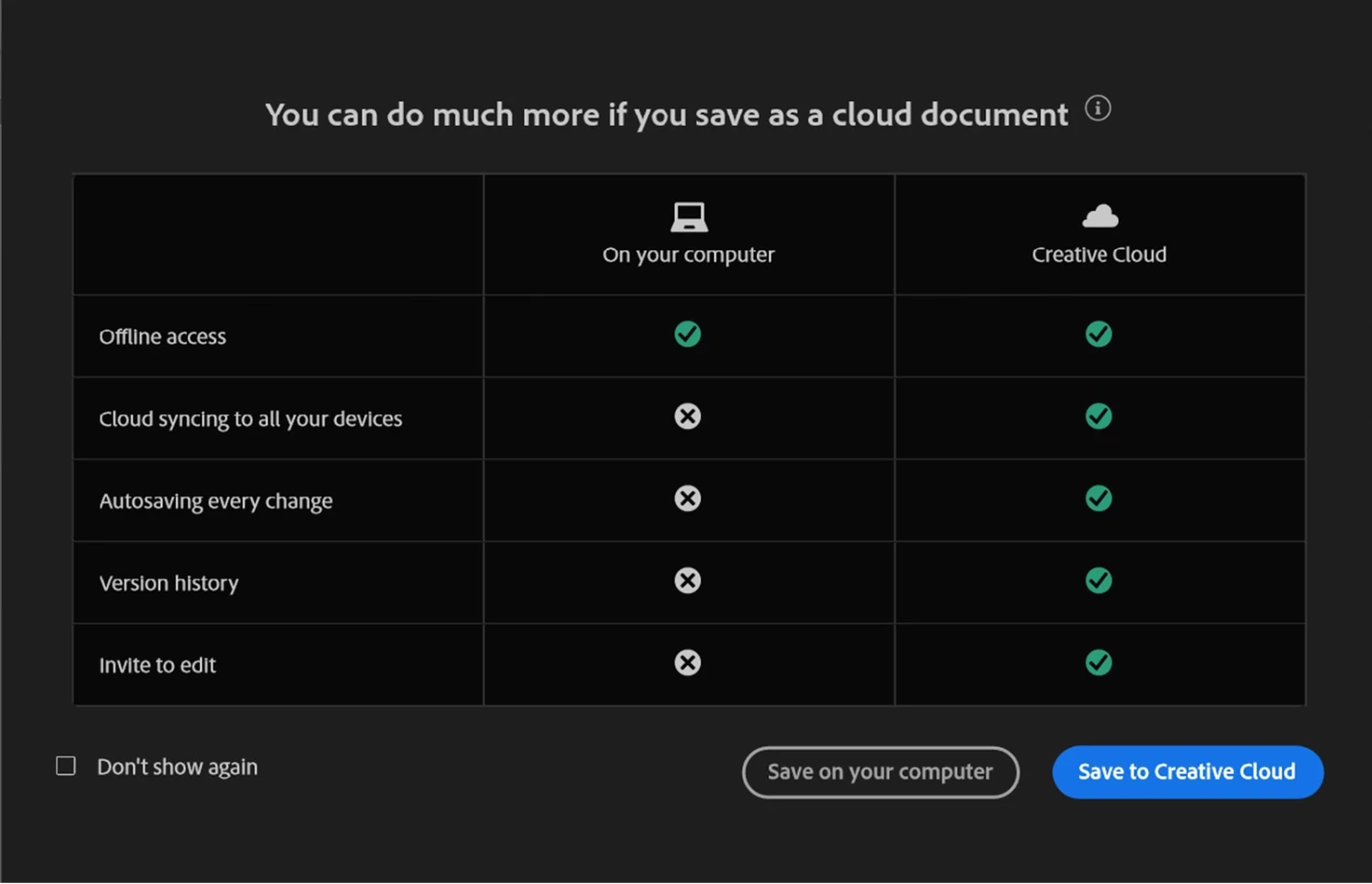Choose Save to Creative Cloud
This screenshot has width=1372, height=884.
[1188, 772]
